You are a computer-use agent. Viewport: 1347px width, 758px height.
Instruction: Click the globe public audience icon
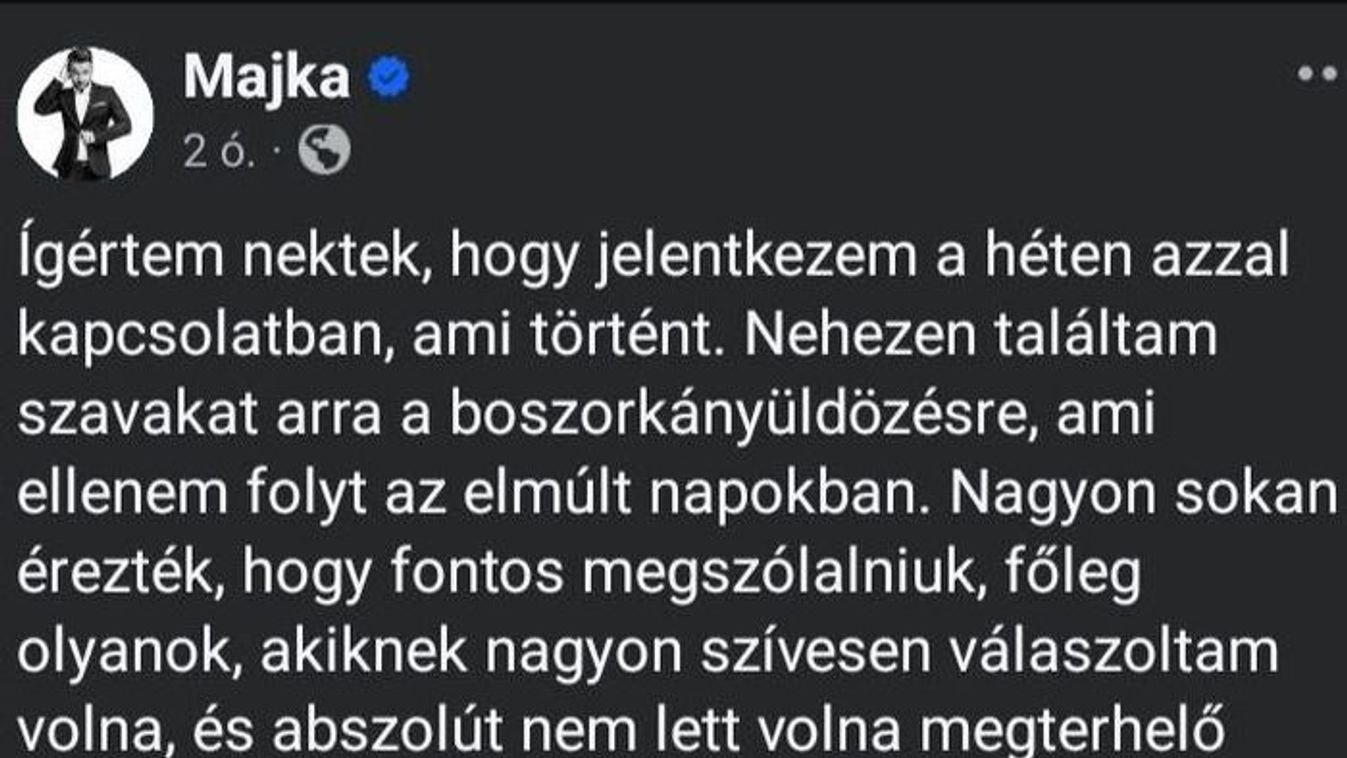[x=325, y=149]
